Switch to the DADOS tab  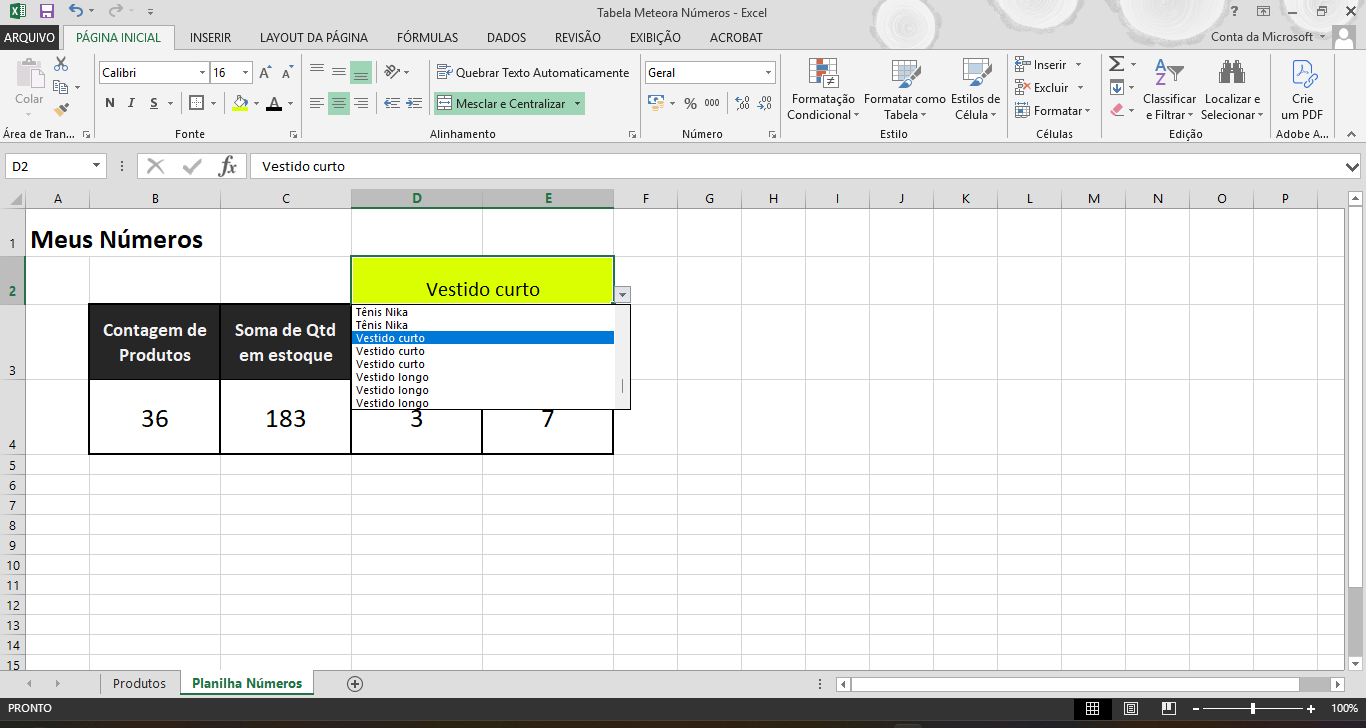506,38
